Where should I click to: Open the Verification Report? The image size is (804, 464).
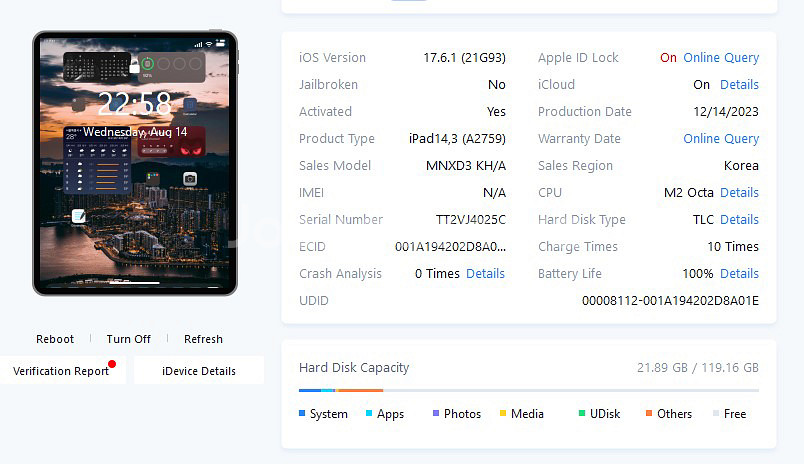coord(62,371)
